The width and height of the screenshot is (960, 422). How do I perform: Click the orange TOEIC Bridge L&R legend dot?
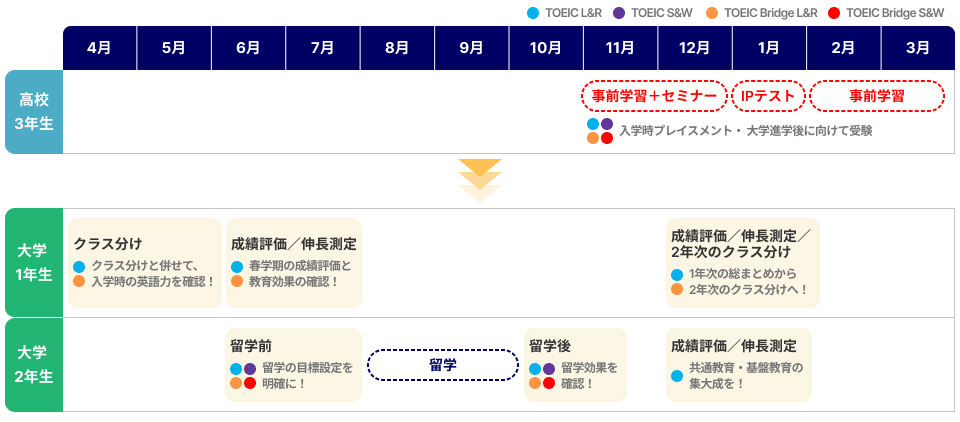click(x=712, y=13)
